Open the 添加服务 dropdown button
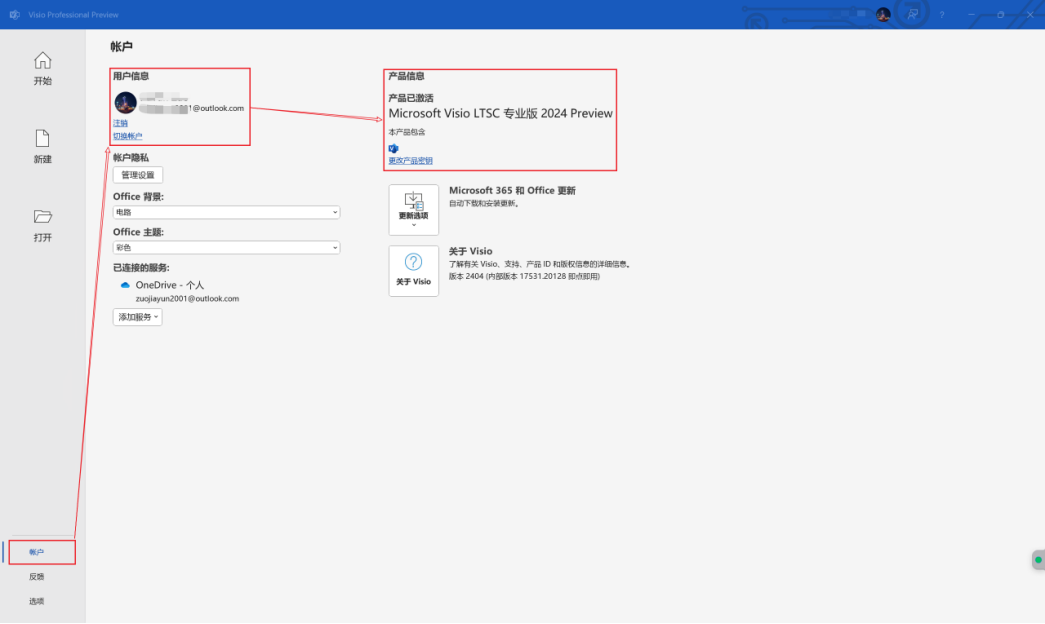Screen dimensions: 1045x624 click(137, 317)
